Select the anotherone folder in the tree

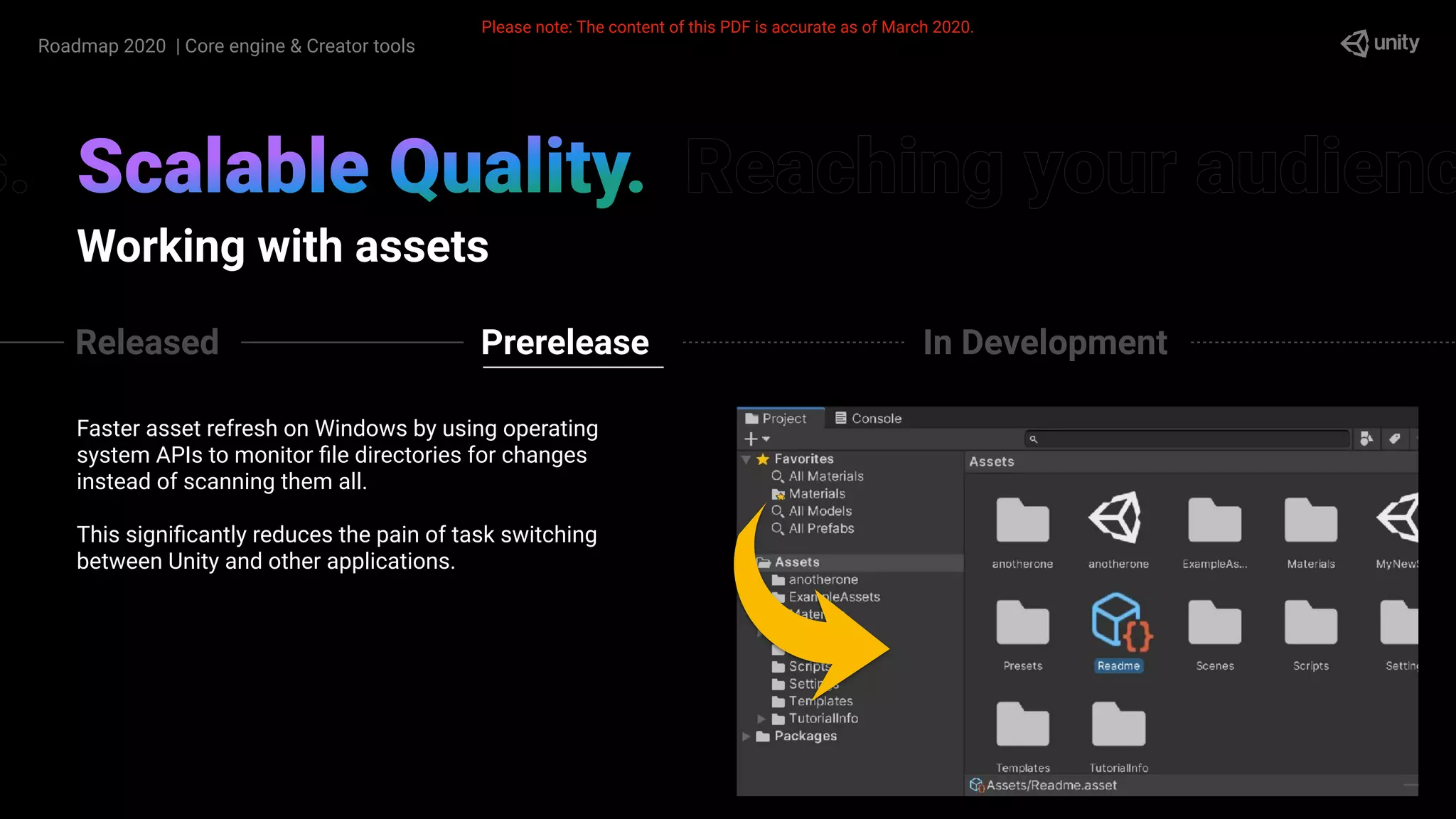pyautogui.click(x=815, y=580)
